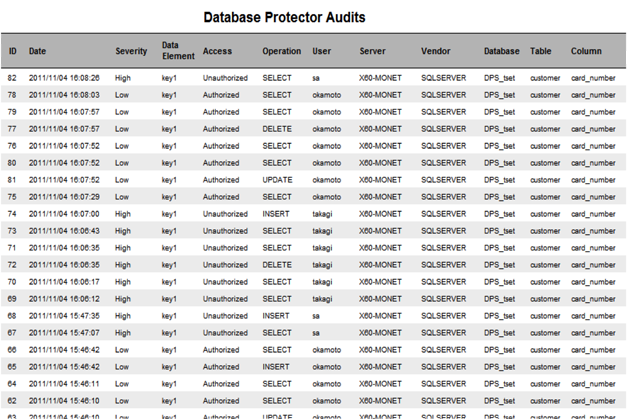The image size is (627, 420).
Task: Click the Table column header
Action: (540, 50)
